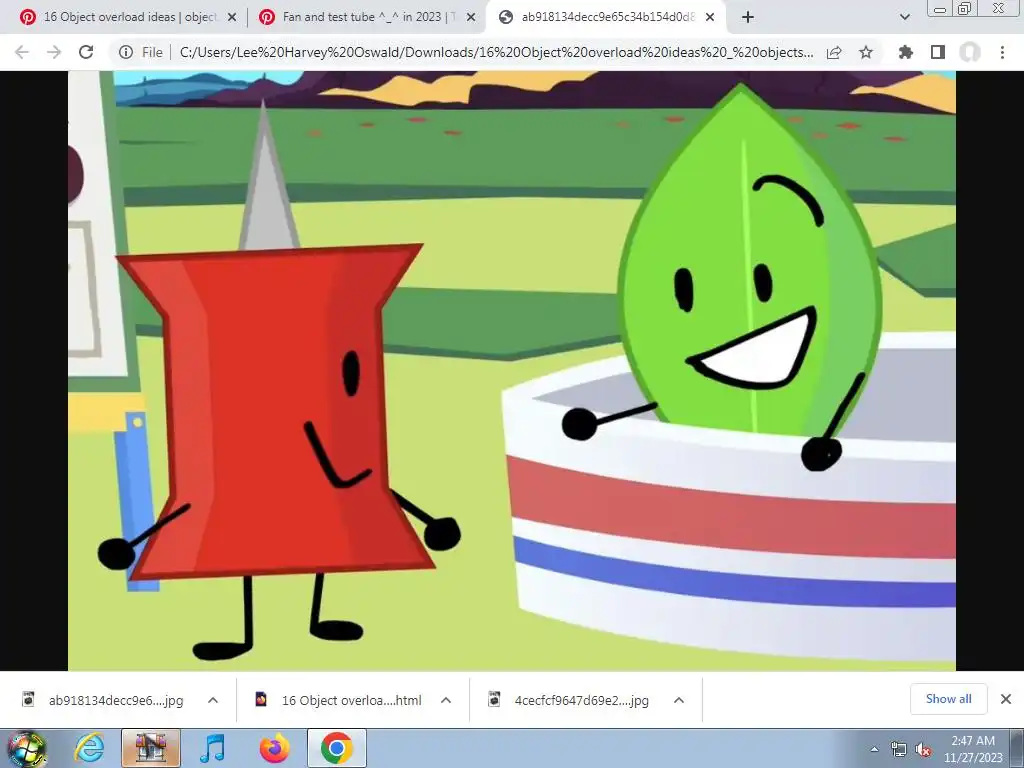Close the ab918134decc image tab
This screenshot has width=1024, height=768.
coord(710,18)
